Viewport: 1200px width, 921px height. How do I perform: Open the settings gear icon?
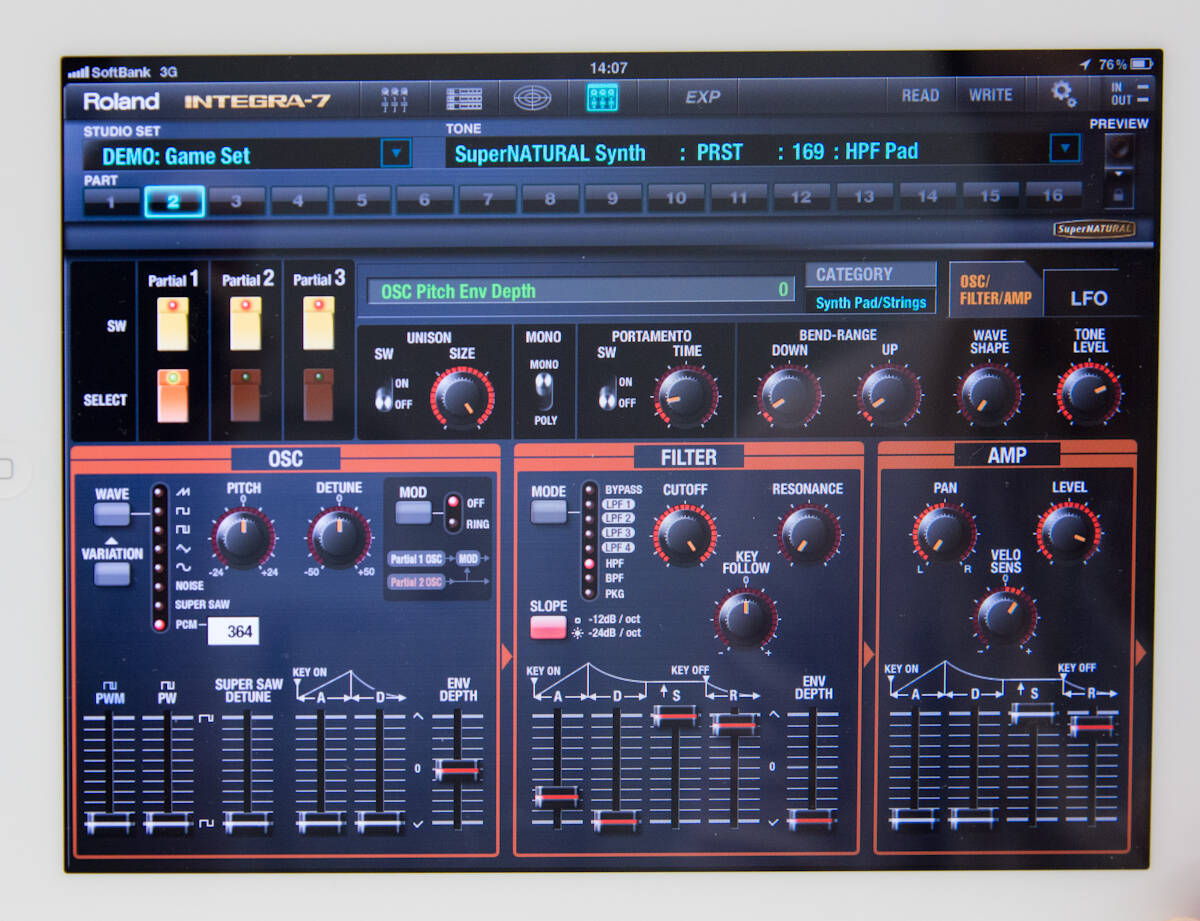click(x=1063, y=94)
